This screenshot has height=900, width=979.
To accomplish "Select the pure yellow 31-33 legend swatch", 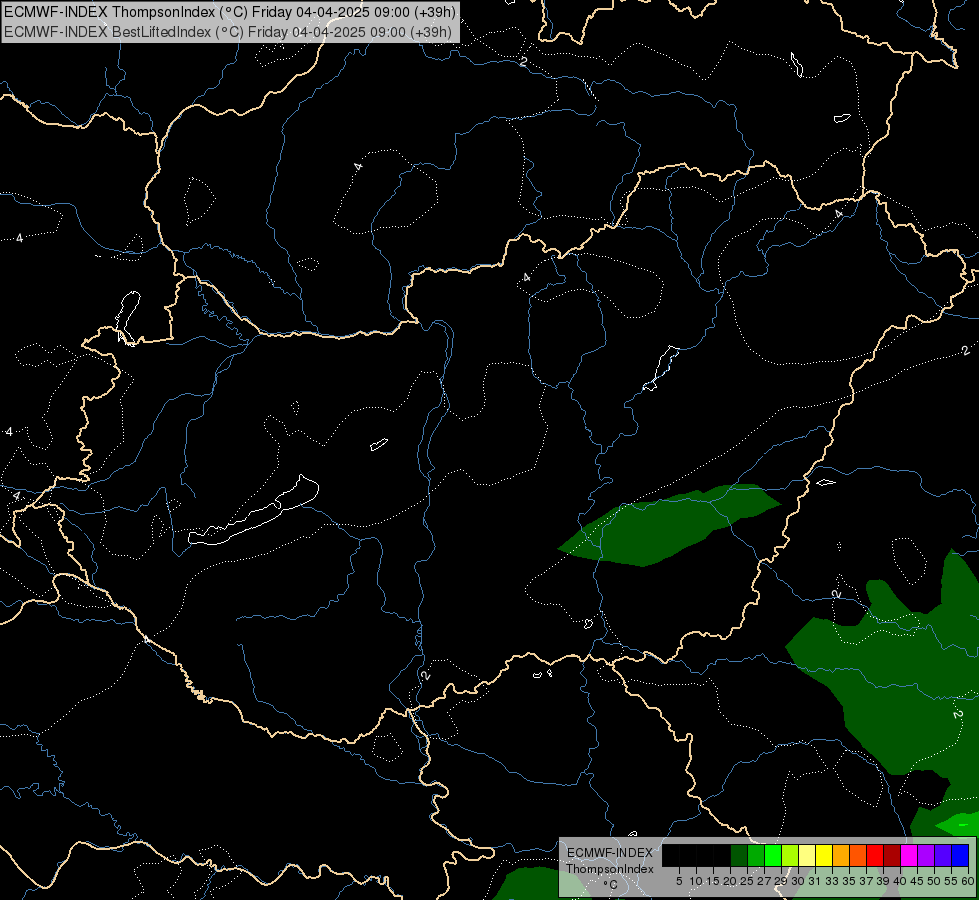I will [824, 855].
